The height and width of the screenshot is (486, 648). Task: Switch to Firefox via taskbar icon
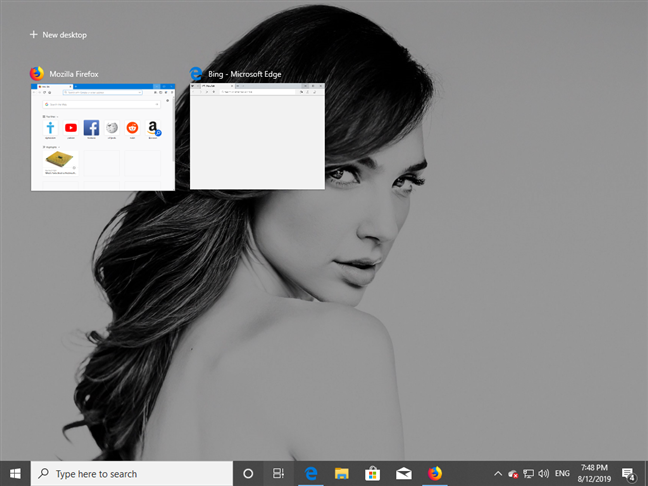435,474
